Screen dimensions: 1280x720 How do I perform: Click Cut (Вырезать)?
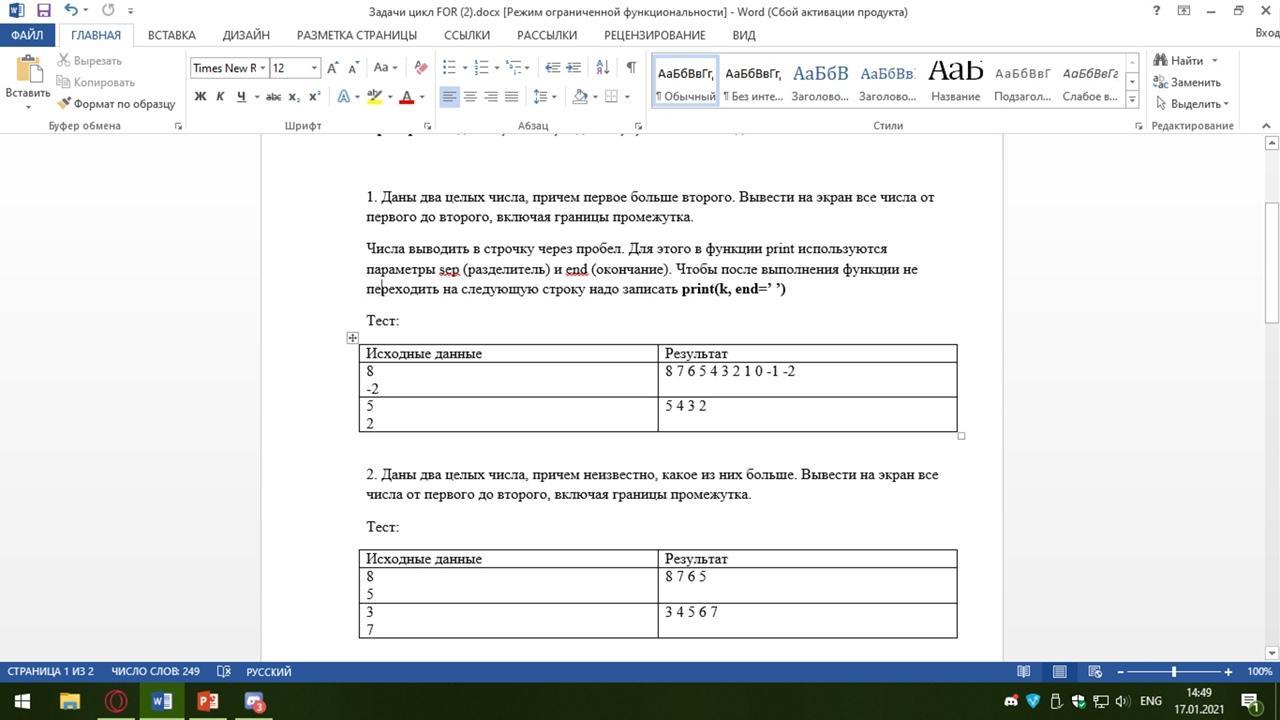[x=89, y=61]
